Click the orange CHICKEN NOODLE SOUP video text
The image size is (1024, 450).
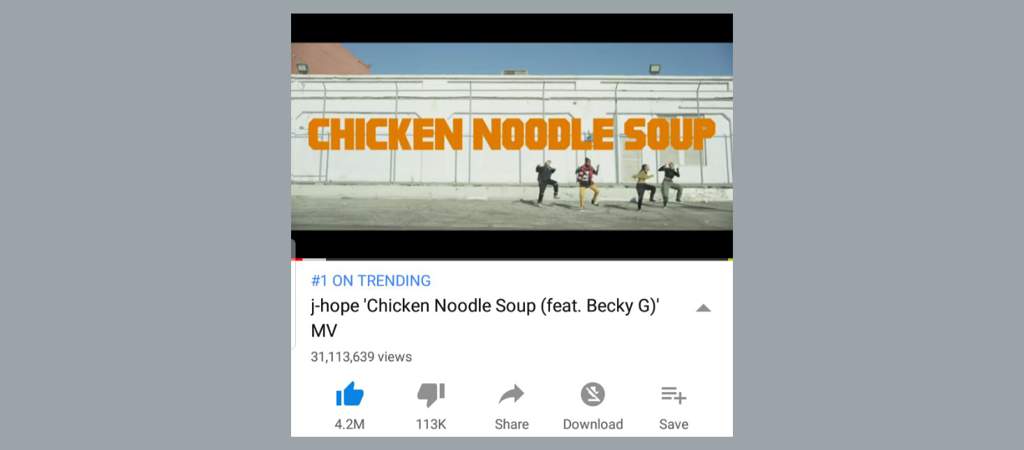511,134
